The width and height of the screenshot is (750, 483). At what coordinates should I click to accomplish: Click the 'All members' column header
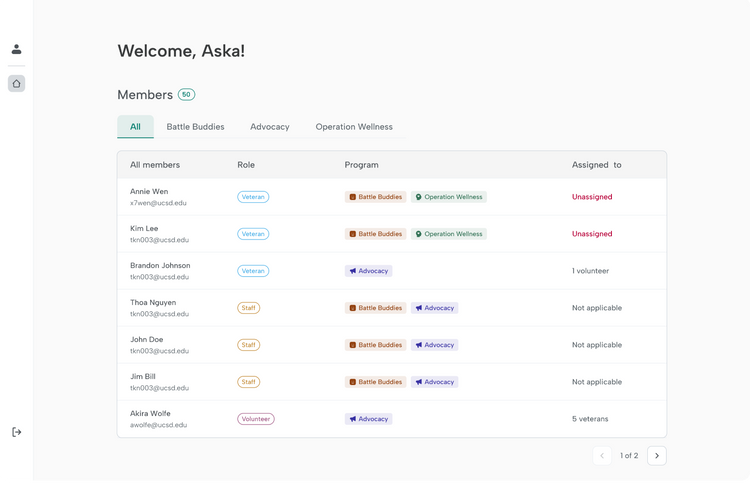pyautogui.click(x=155, y=165)
